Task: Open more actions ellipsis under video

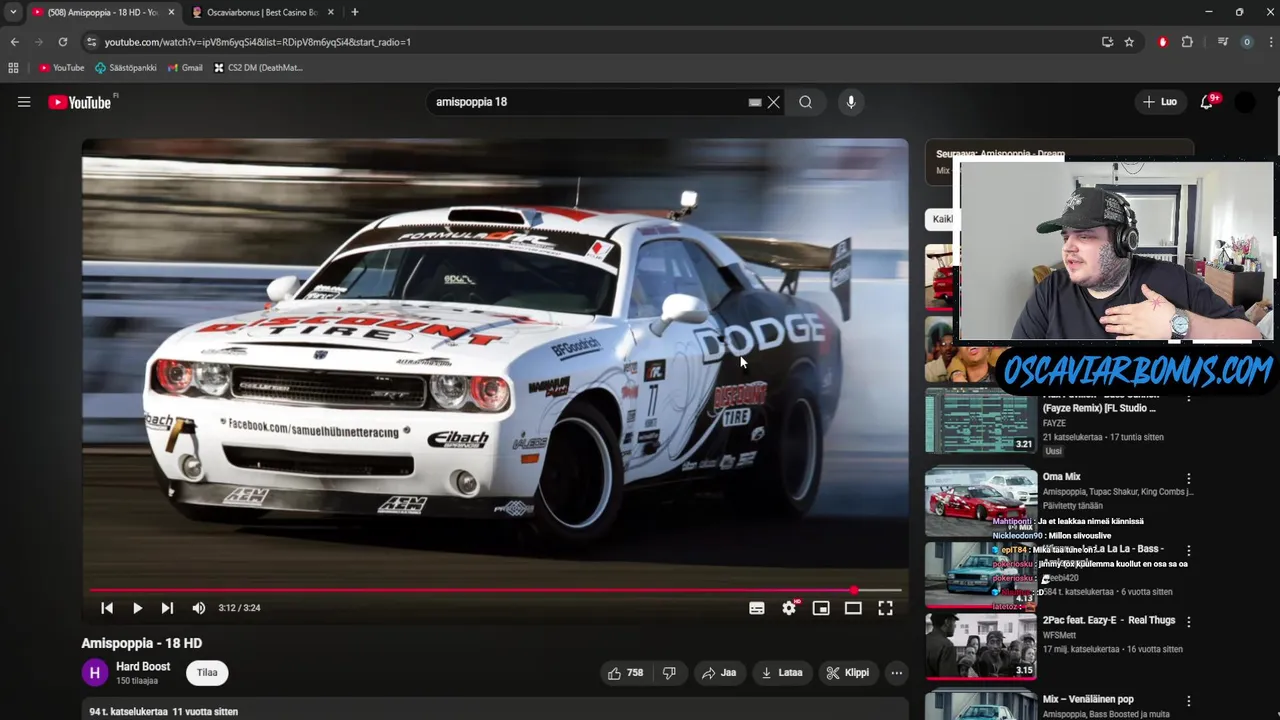Action: pyautogui.click(x=897, y=673)
